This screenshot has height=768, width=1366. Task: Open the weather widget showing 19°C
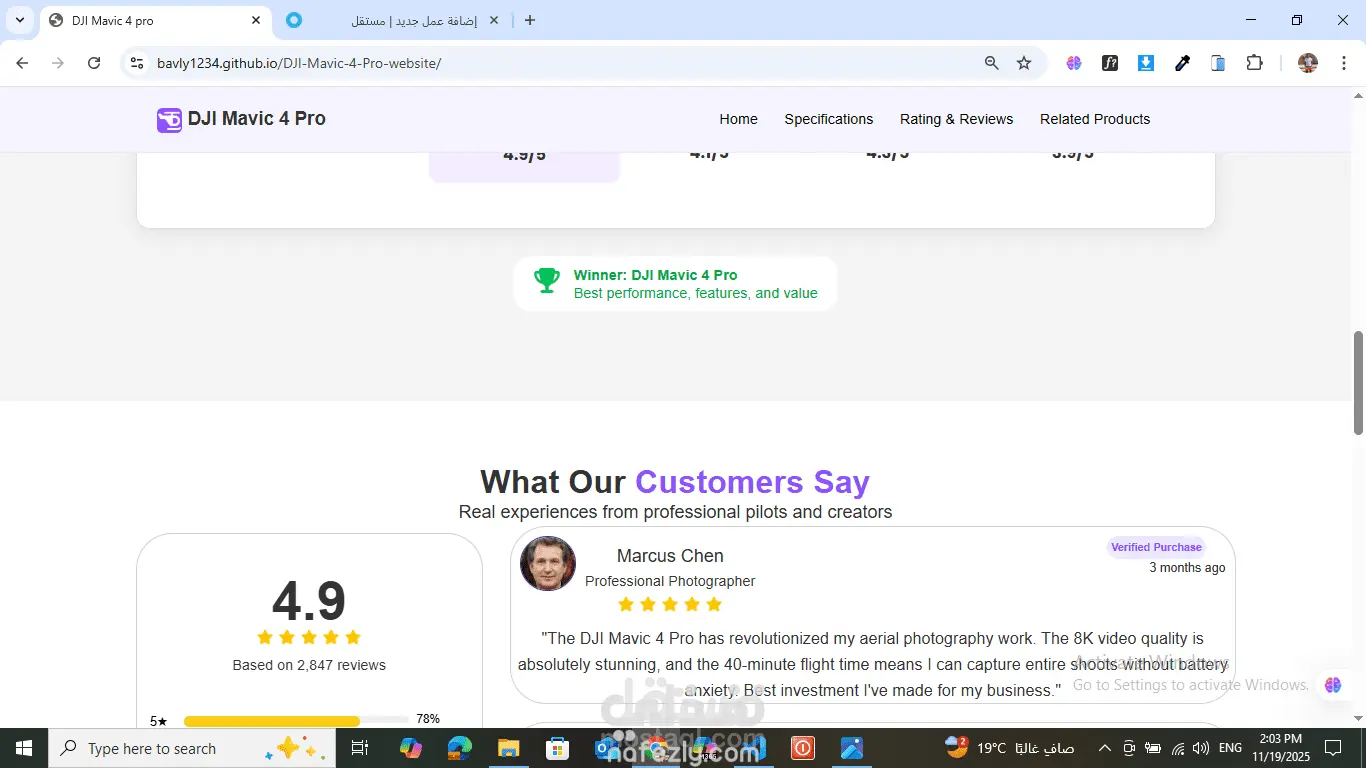tap(1009, 748)
